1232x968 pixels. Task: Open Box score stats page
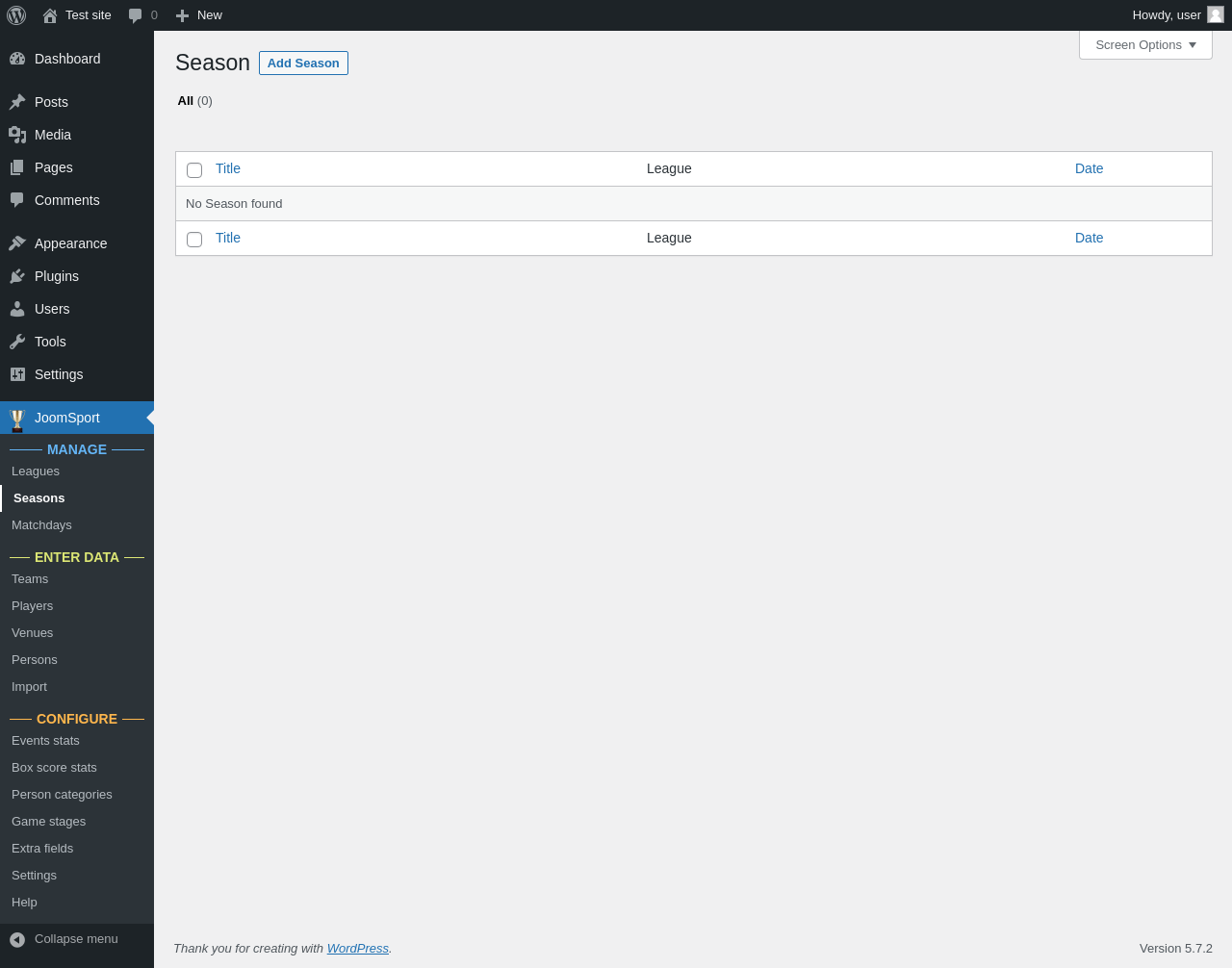54,768
